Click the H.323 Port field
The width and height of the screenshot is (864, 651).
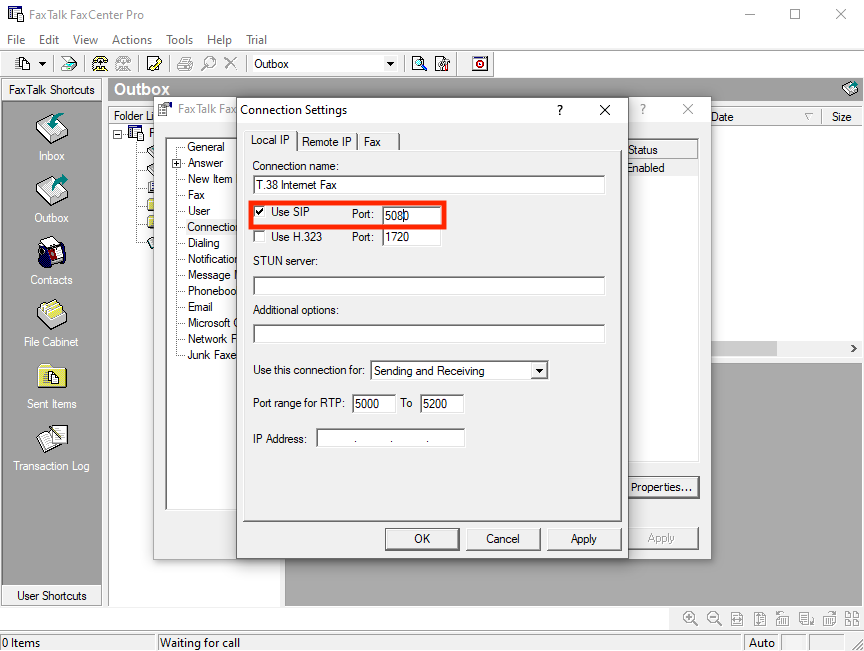click(x=412, y=237)
